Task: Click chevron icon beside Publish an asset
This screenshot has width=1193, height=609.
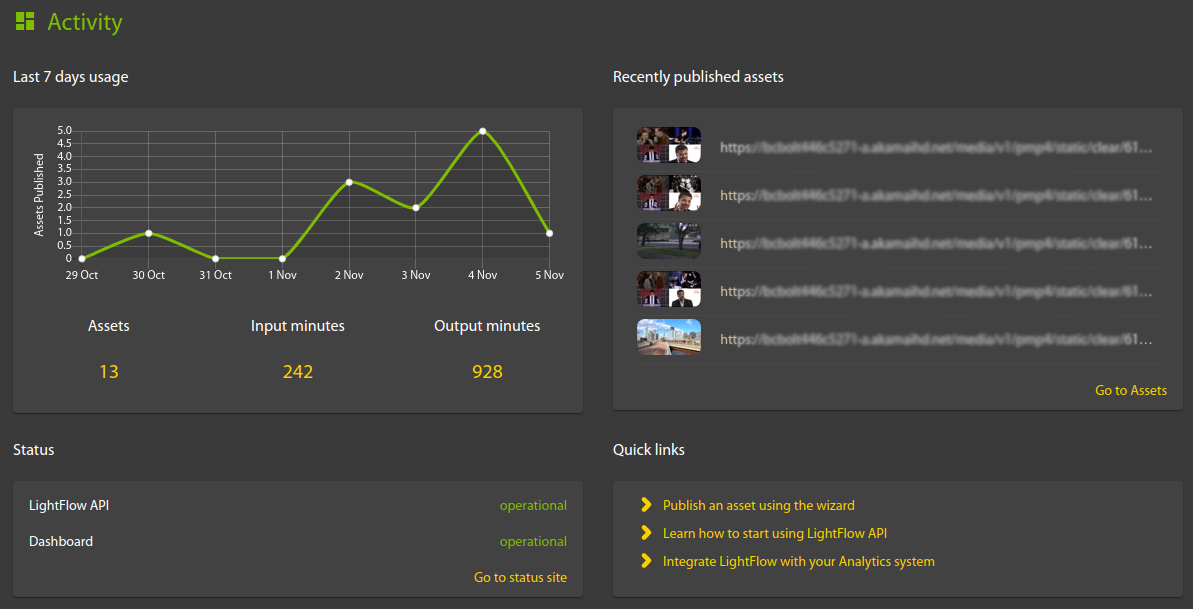Action: point(646,505)
